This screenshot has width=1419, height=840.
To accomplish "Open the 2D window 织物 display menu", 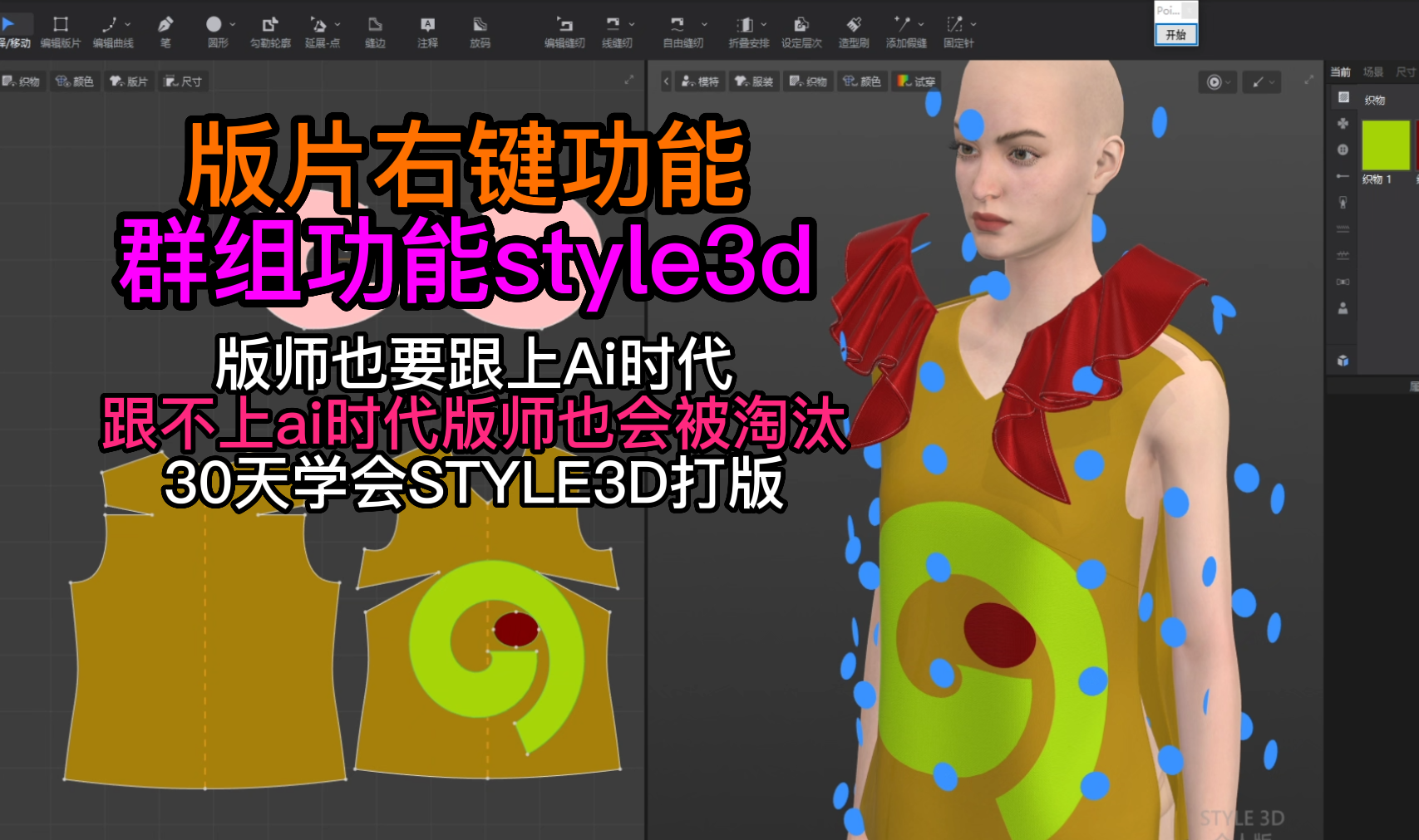I will click(x=21, y=81).
